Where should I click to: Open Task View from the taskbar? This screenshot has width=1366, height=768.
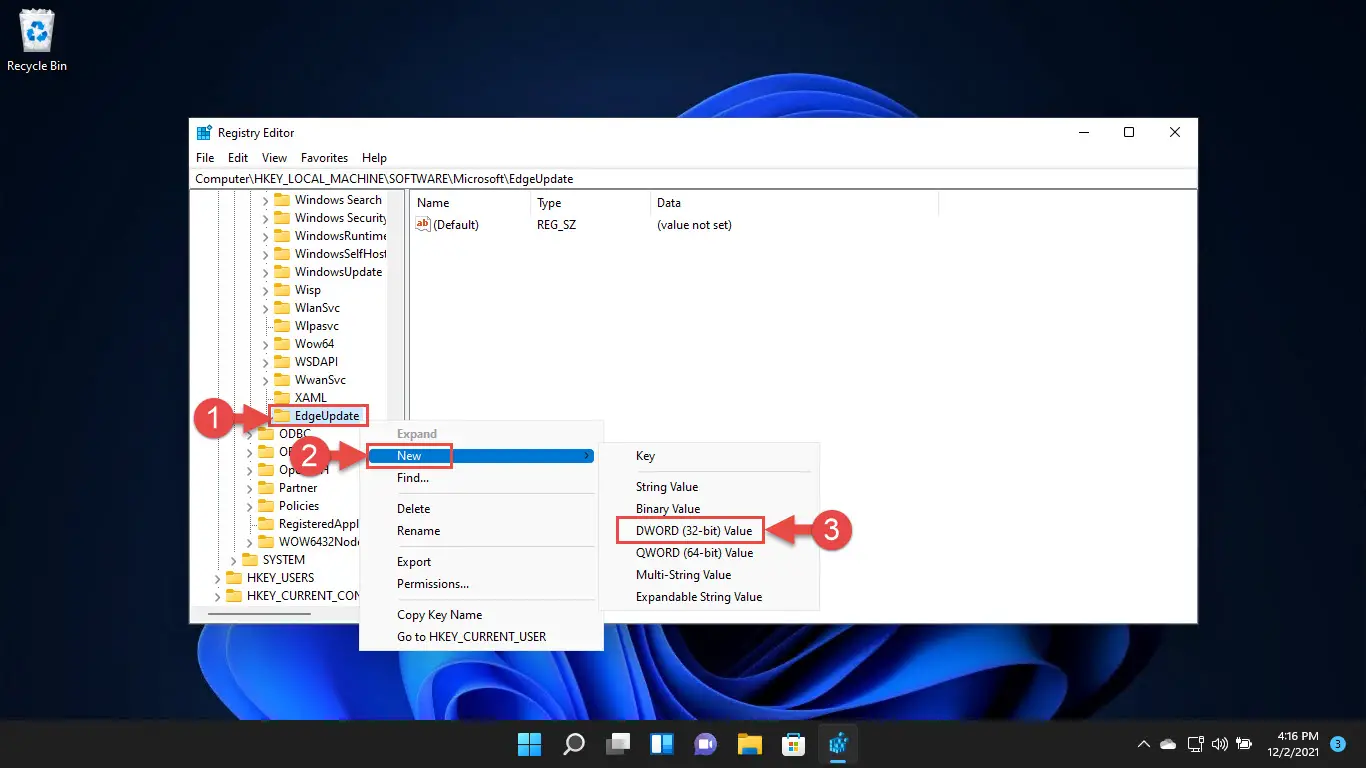pos(618,744)
